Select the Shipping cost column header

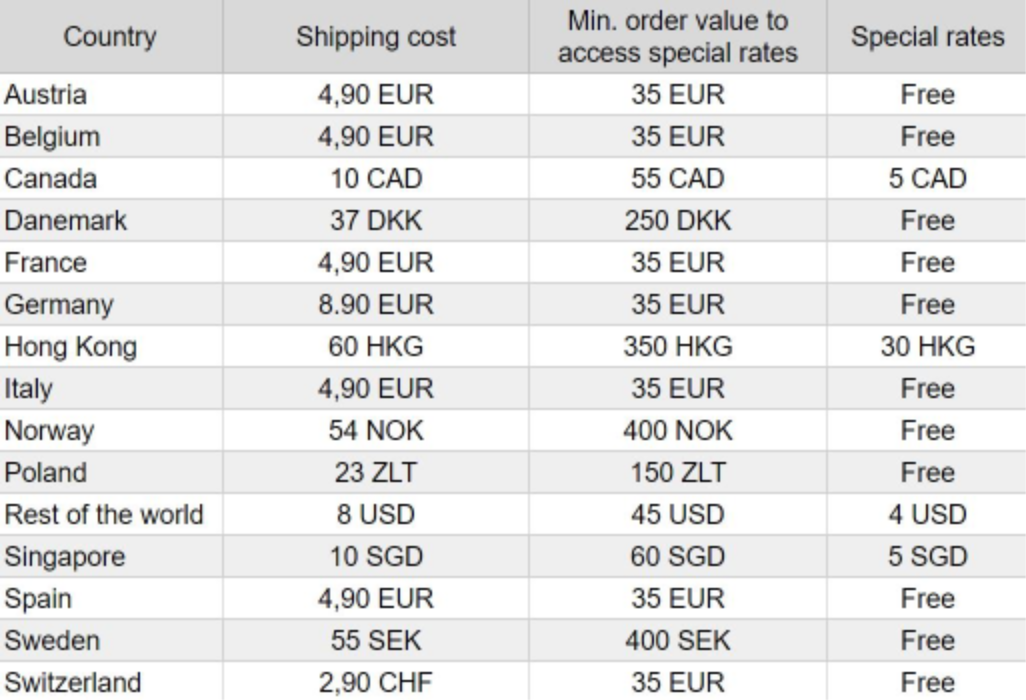(376, 37)
